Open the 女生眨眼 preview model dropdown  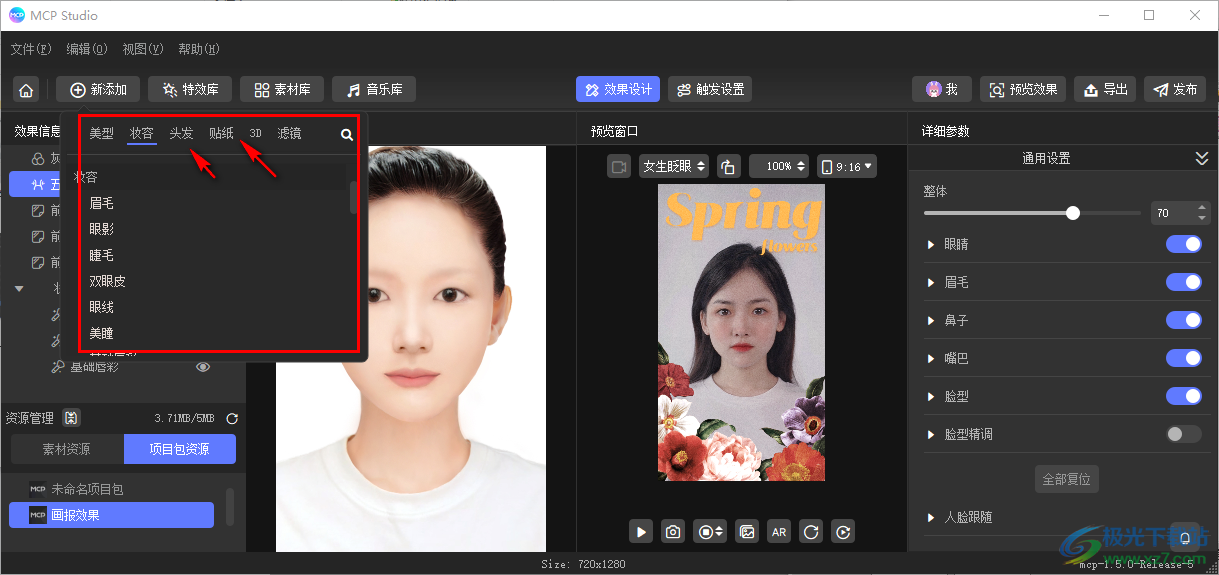click(x=673, y=167)
